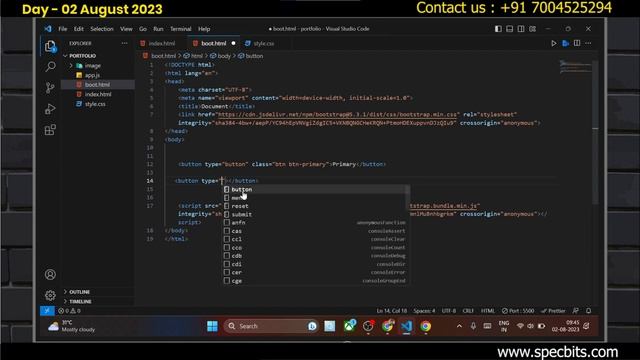The height and width of the screenshot is (360, 640).
Task: Click Port: 5500 Live Server status
Action: [518, 311]
